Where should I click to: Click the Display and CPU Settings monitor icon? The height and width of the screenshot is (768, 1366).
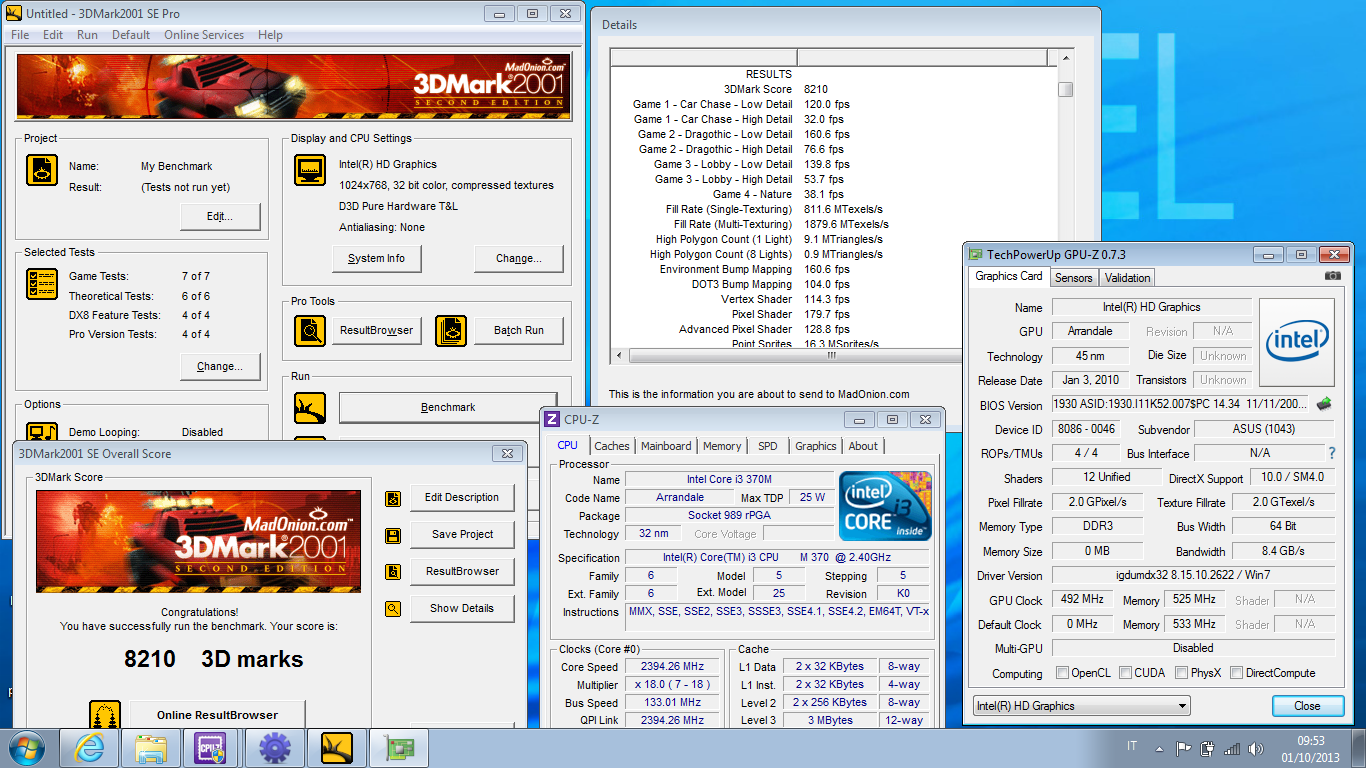point(310,170)
